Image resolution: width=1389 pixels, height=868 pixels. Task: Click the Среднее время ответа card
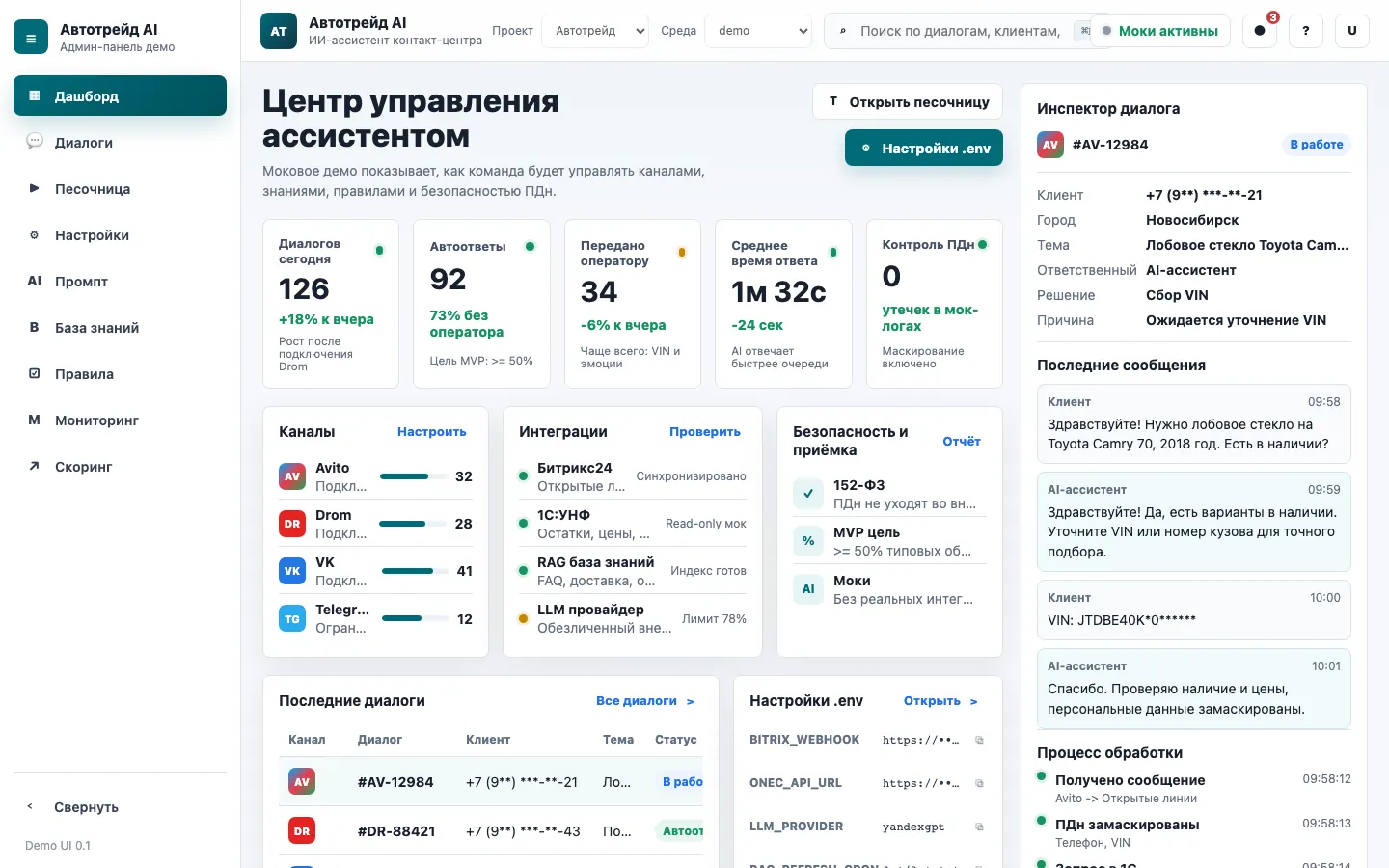(x=783, y=304)
